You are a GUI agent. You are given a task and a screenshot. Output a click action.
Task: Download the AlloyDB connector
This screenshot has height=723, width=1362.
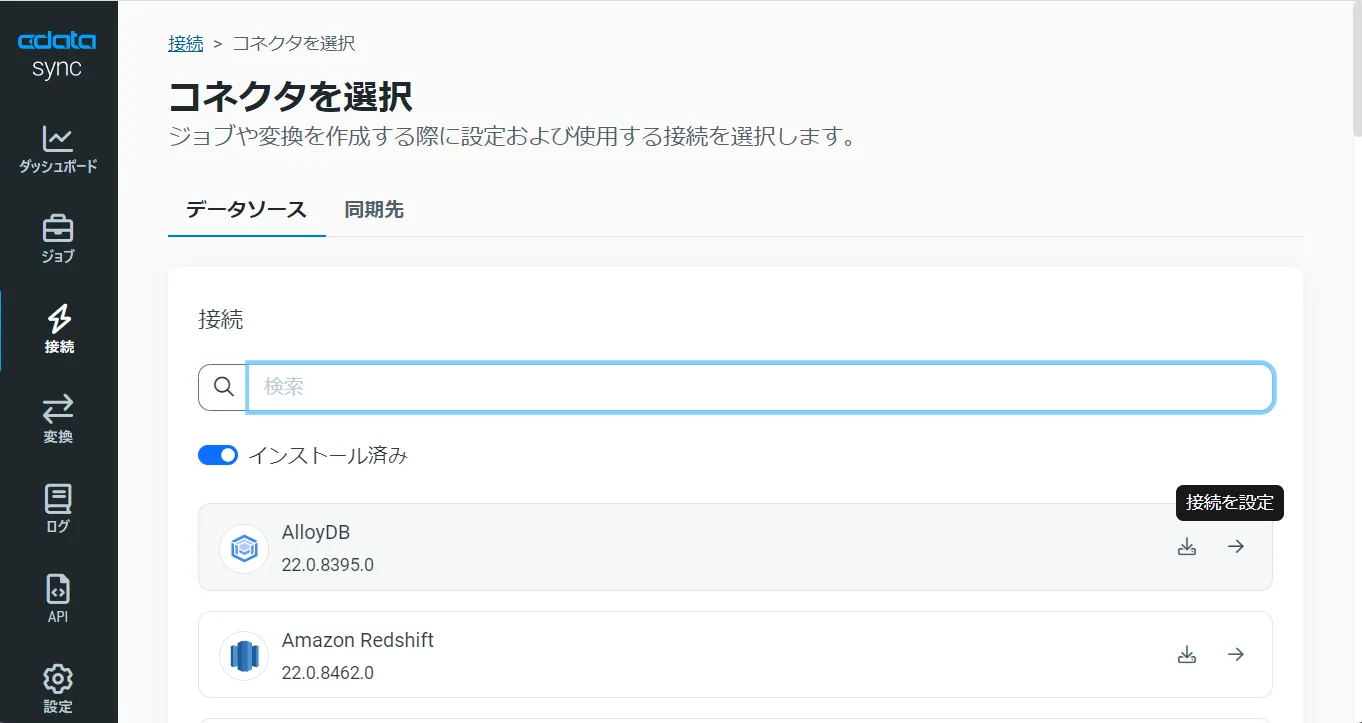1187,546
